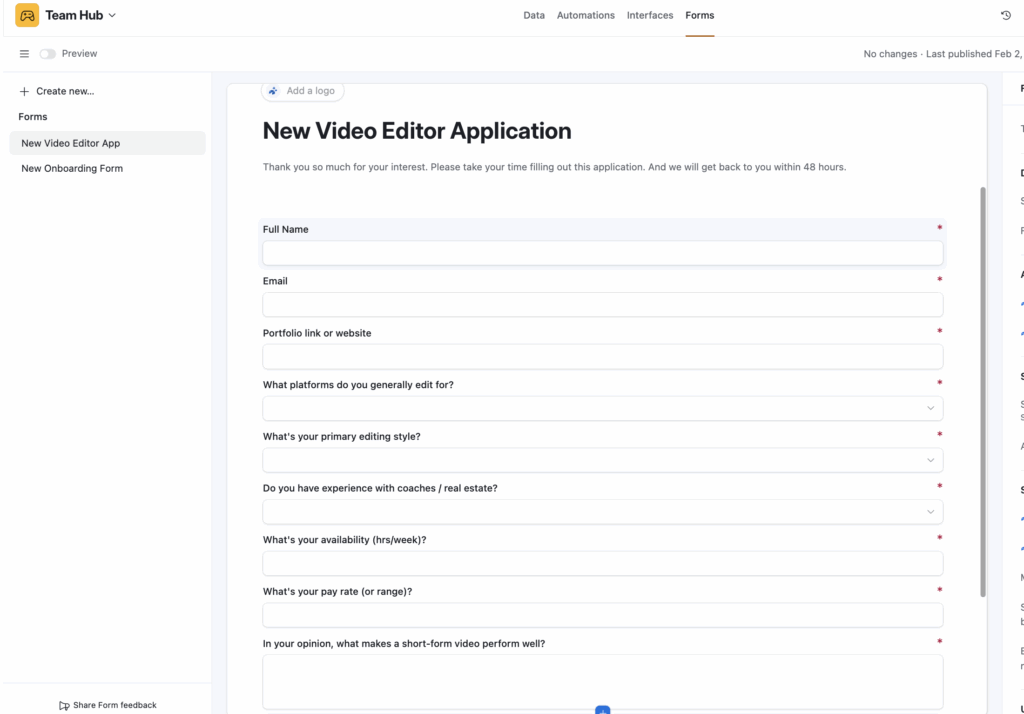Open the Automations tab
This screenshot has width=1024, height=714.
pos(585,15)
